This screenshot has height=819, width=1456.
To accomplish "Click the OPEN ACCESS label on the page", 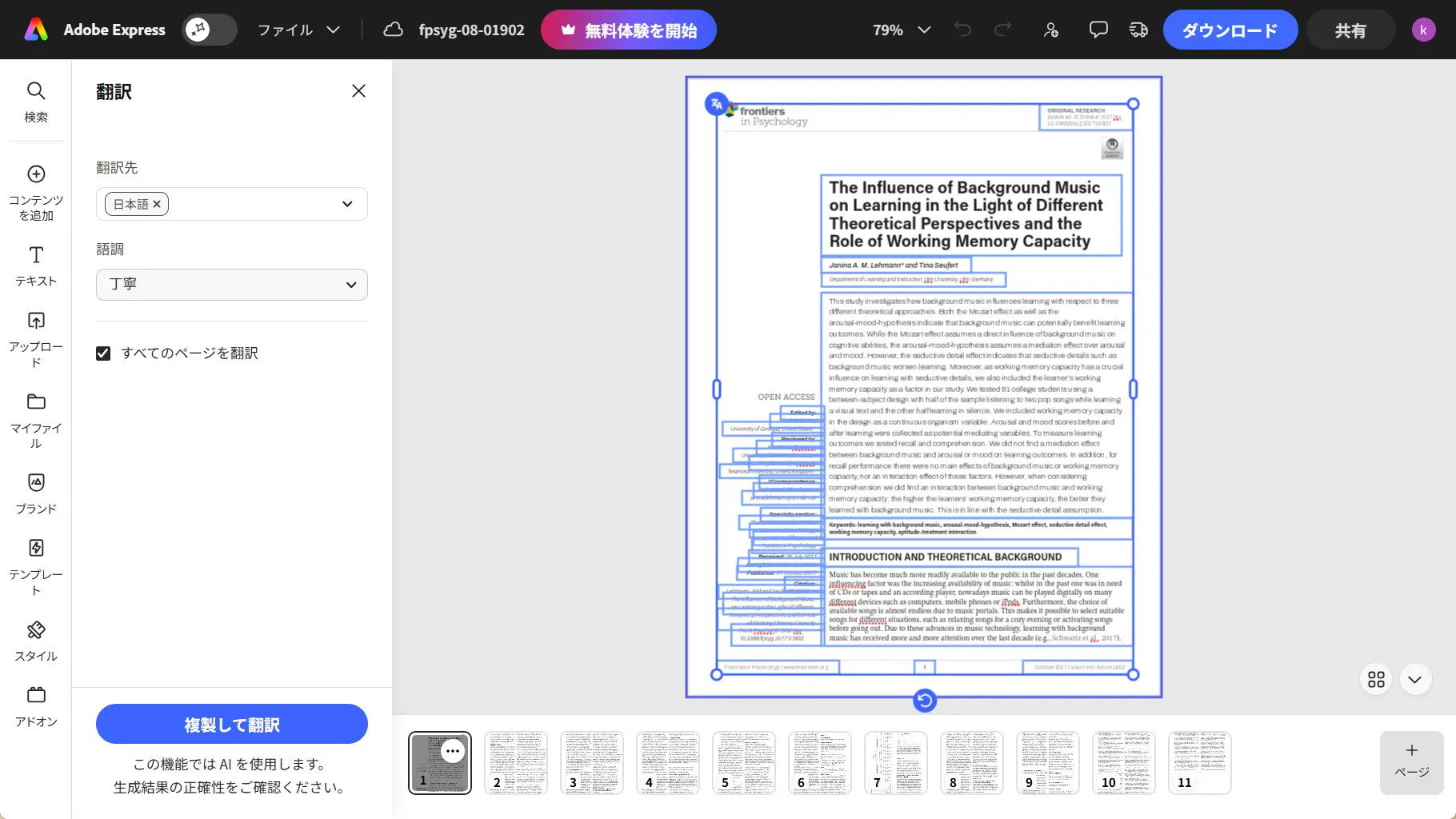I will coord(786,397).
